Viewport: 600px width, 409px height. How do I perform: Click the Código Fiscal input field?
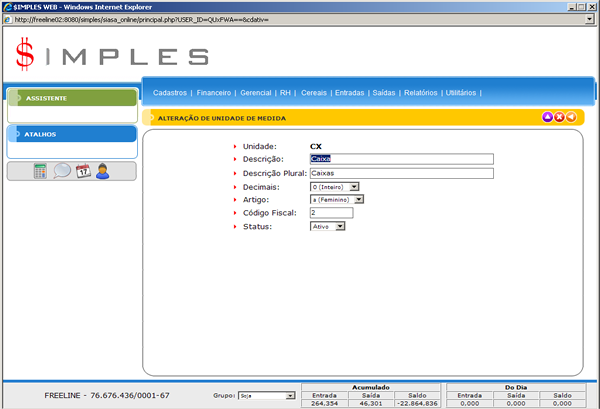click(331, 213)
